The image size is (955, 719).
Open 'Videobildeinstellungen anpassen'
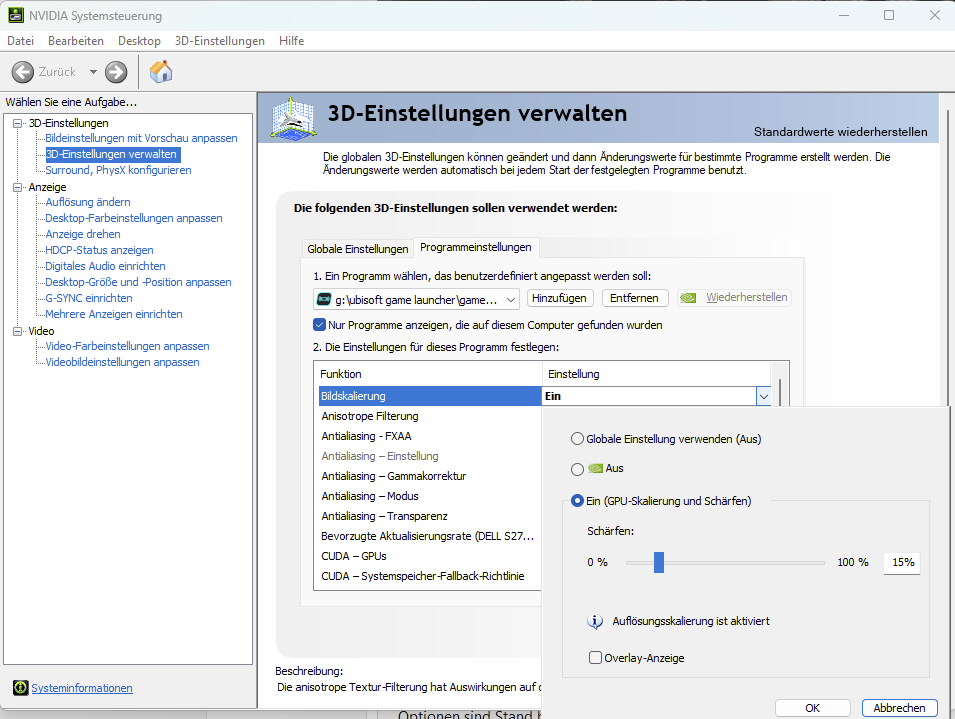coord(122,362)
